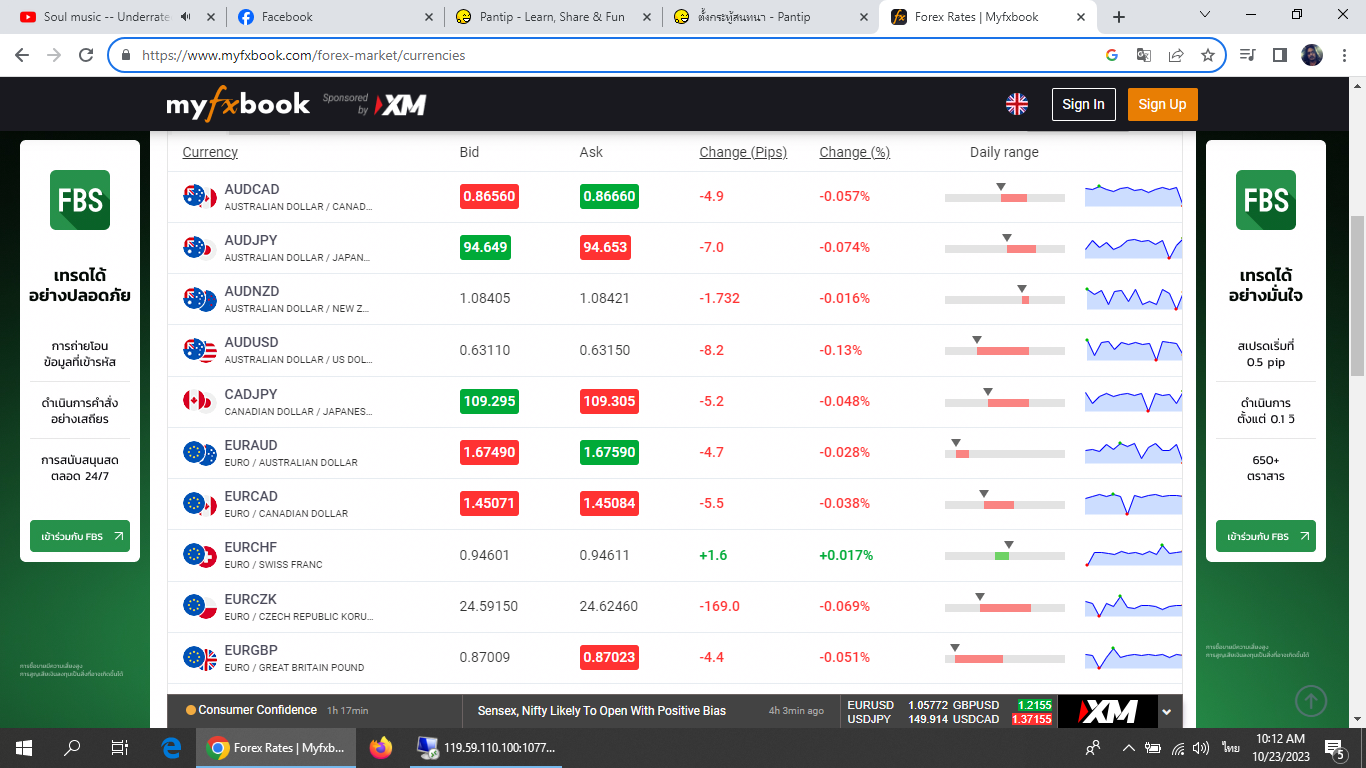Mute the Soul music tab audio icon

186,17
